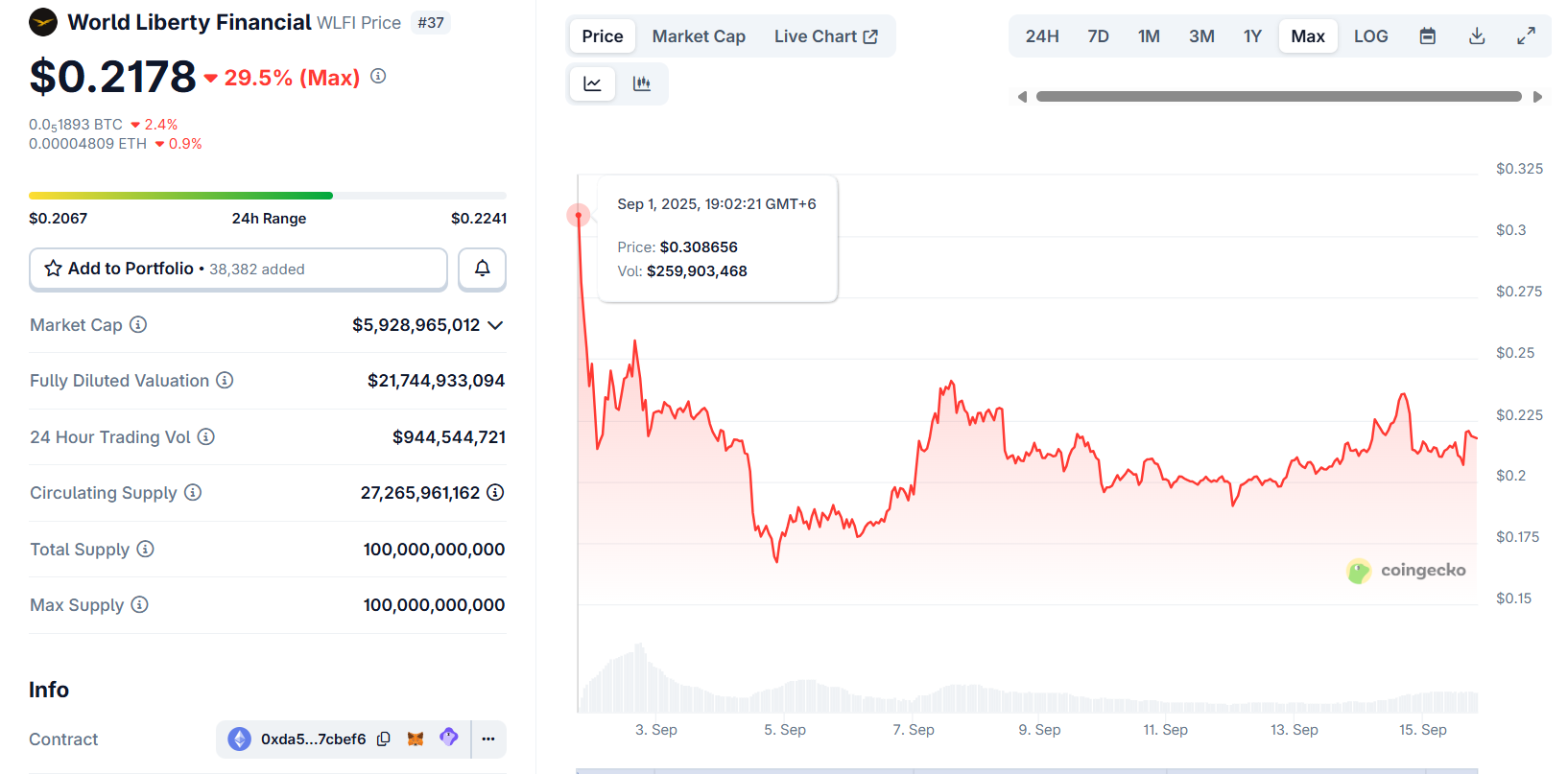Open the chart date range calendar
This screenshot has height=774, width=1568.
click(1428, 35)
